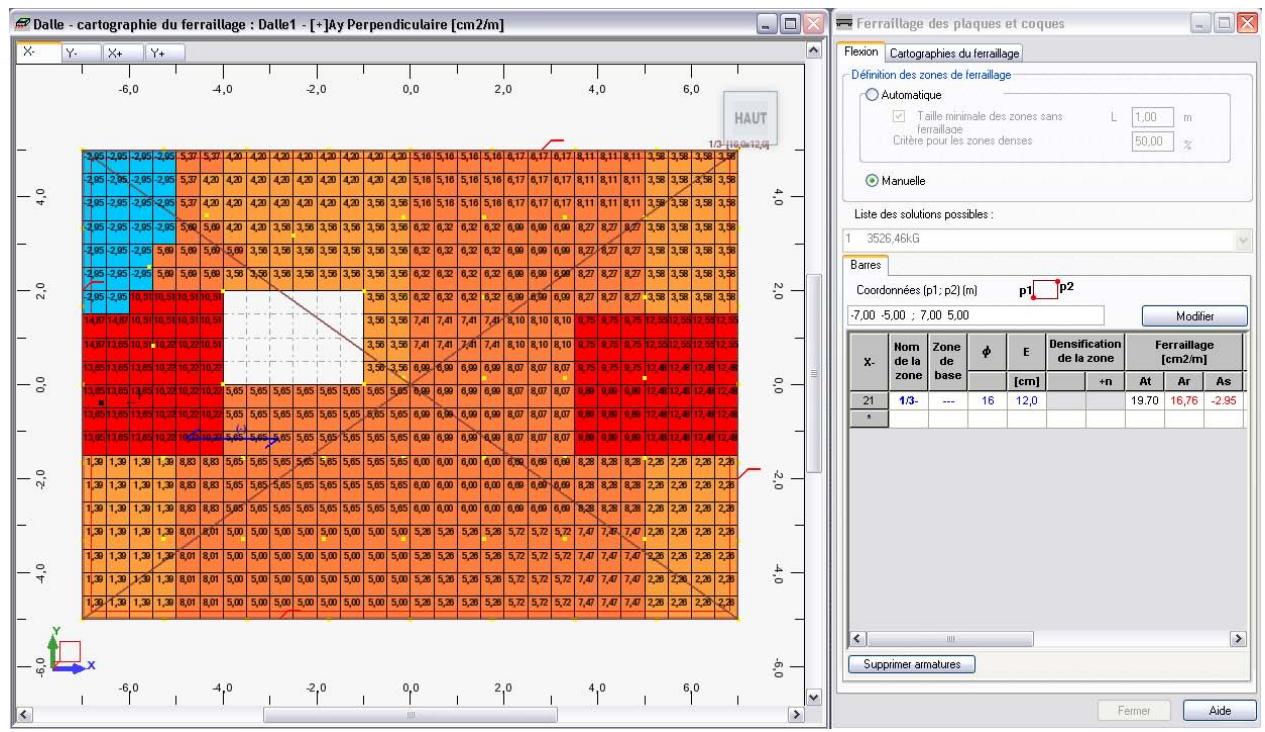The width and height of the screenshot is (1265, 732).
Task: Select the Y- direction tab
Action: pyautogui.click(x=79, y=51)
